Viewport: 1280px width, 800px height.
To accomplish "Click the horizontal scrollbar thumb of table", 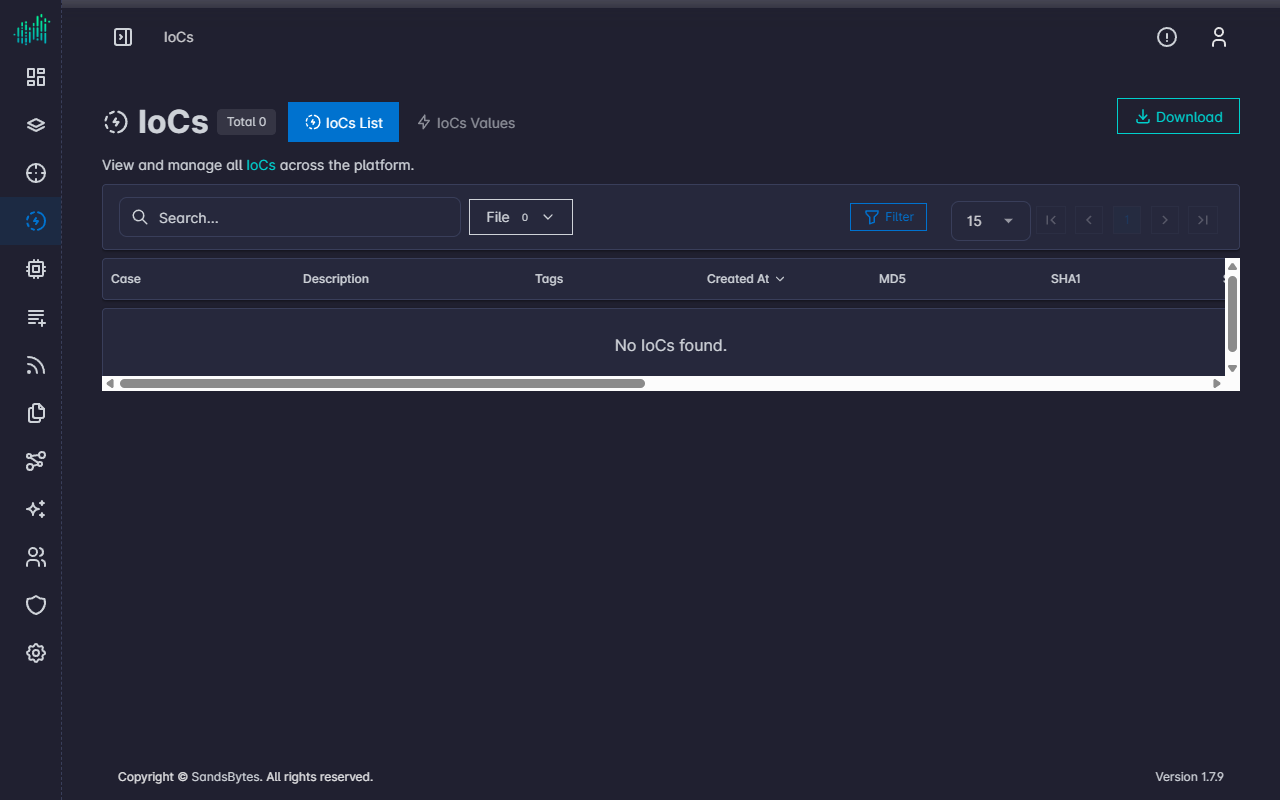I will click(382, 383).
